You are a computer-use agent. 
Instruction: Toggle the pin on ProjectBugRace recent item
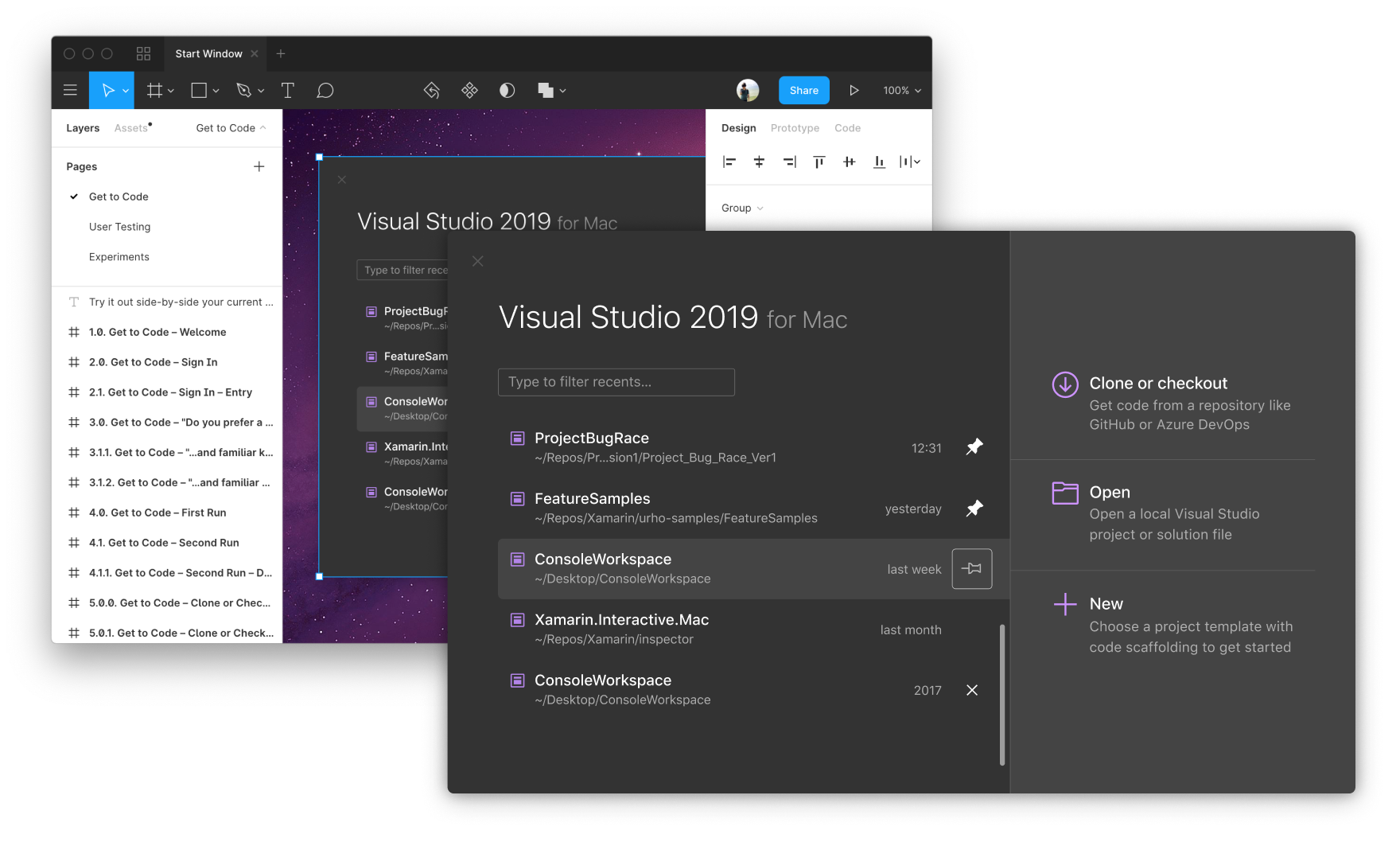(x=974, y=446)
